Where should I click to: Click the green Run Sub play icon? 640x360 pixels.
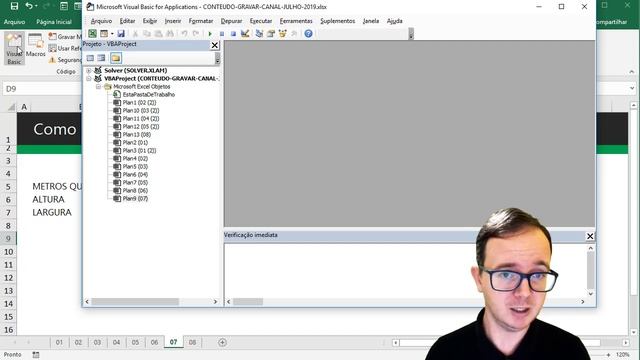[x=210, y=34]
